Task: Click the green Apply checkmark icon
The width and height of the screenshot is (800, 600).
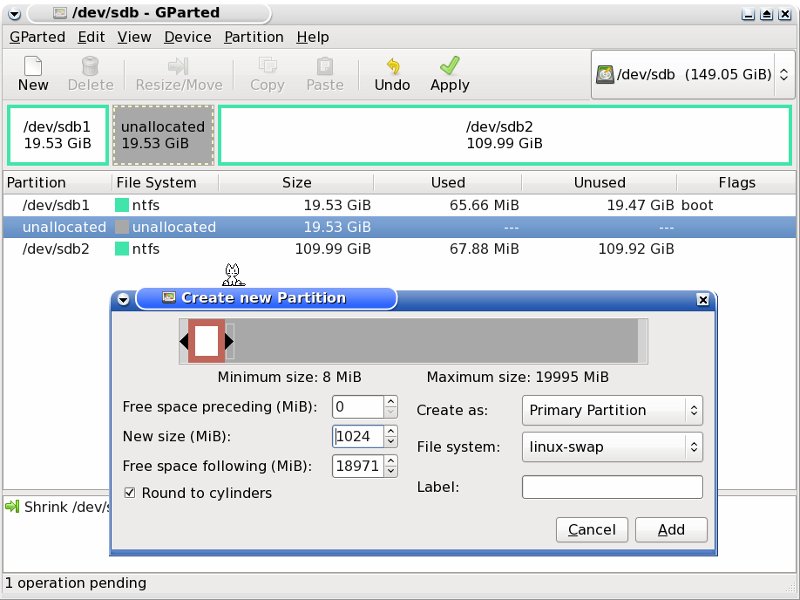Action: [x=449, y=66]
